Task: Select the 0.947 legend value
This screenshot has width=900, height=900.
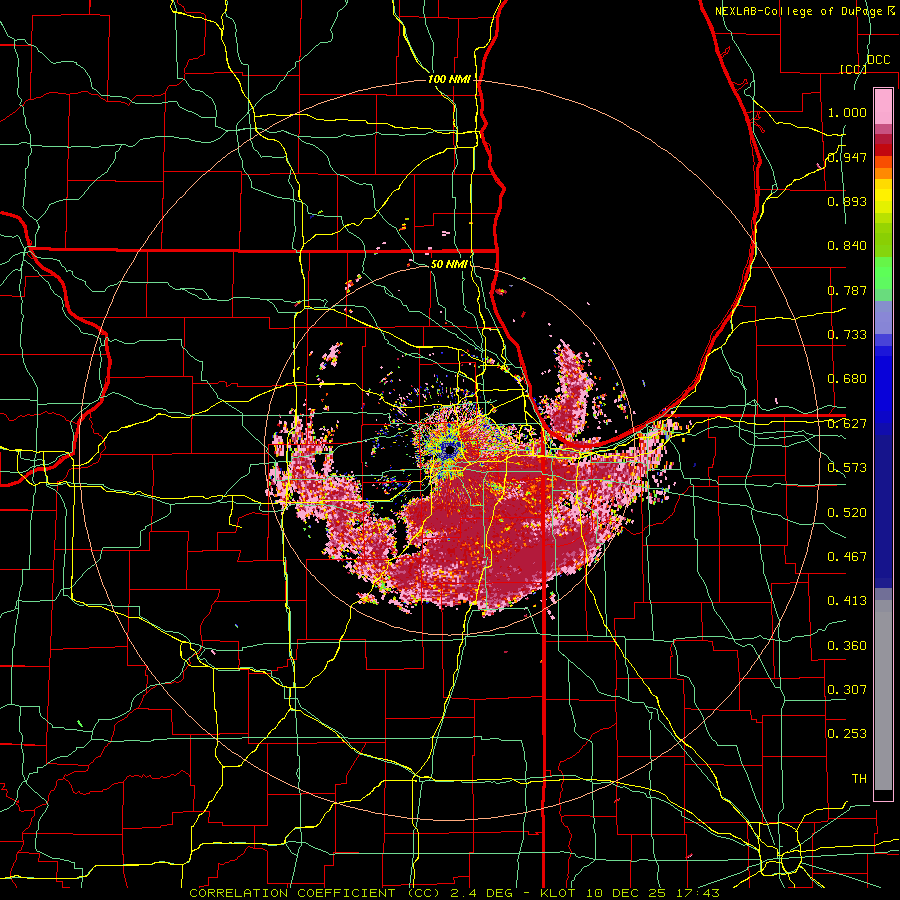Action: click(x=847, y=157)
